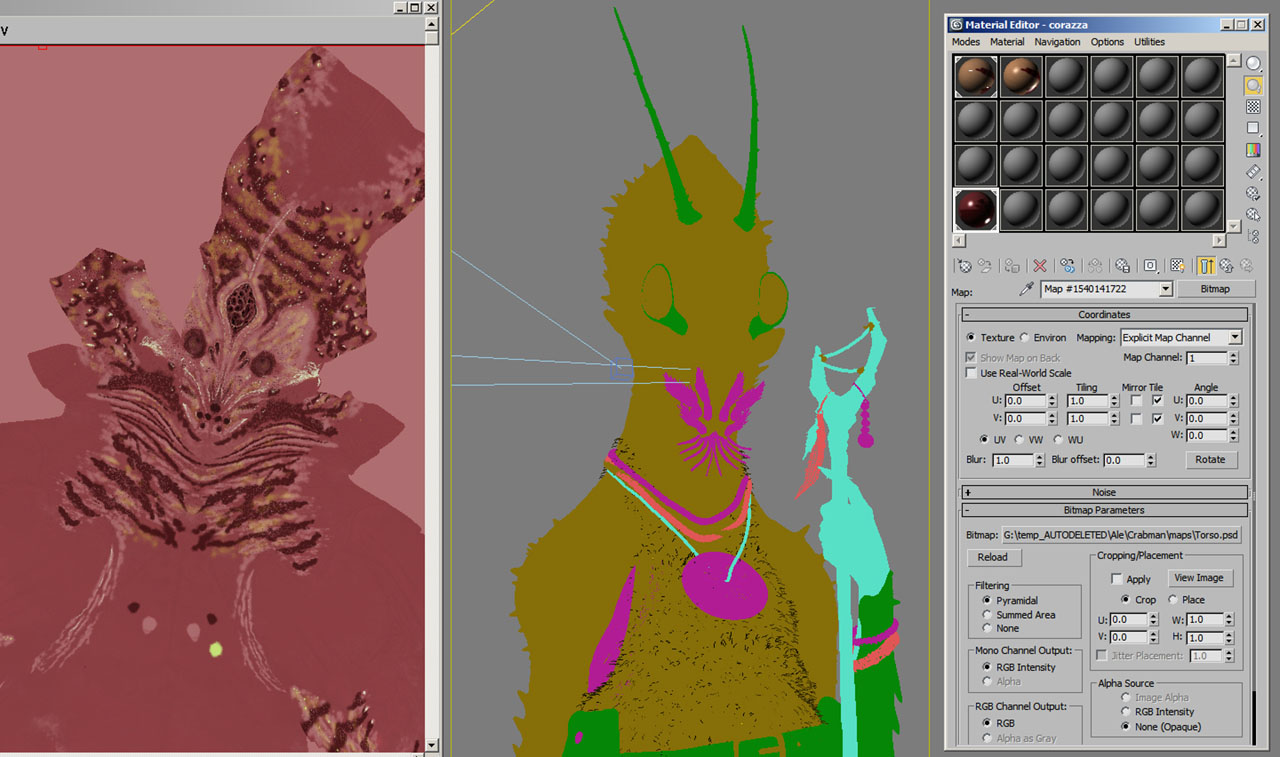The image size is (1280, 757).
Task: Select the first tan material sample slot
Action: pyautogui.click(x=975, y=76)
